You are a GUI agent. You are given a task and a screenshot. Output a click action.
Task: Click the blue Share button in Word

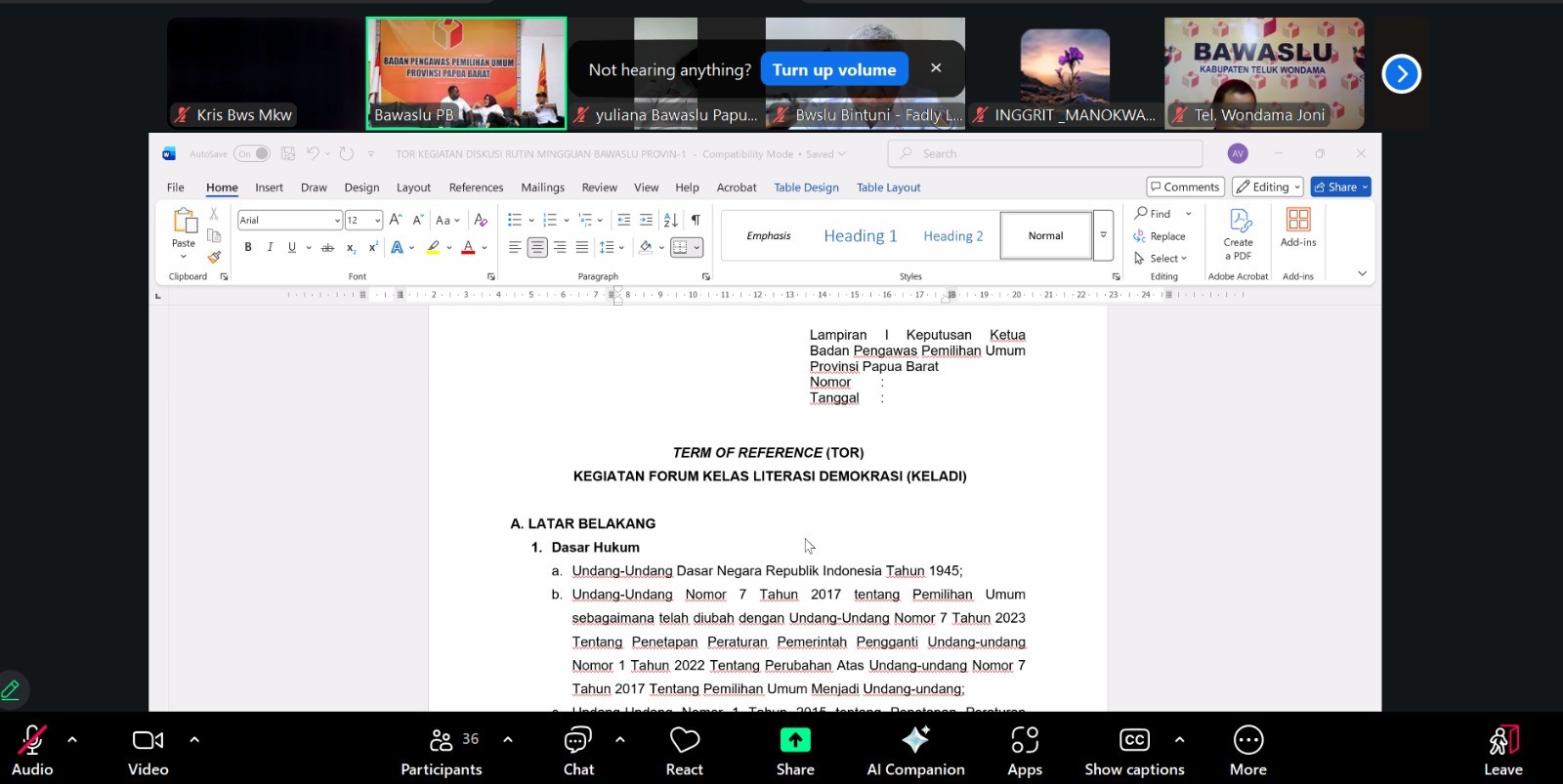(1340, 186)
